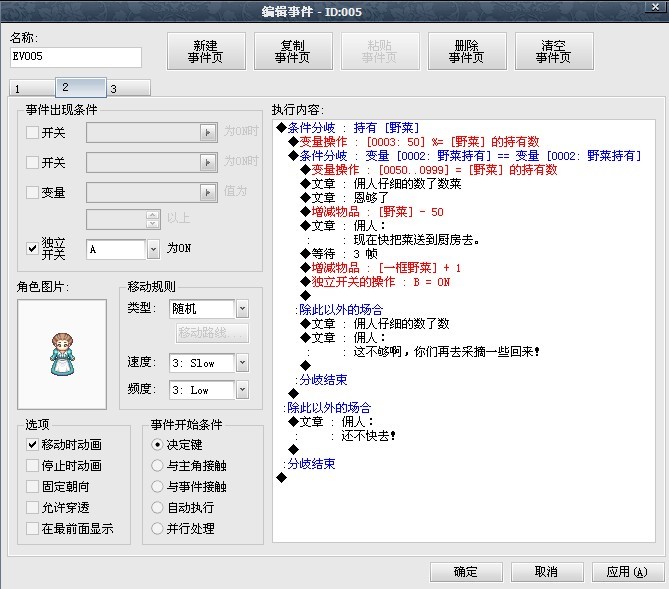Viewport: 669px width, 589px height.
Task: Select the 并行处理 trigger option
Action: point(157,528)
